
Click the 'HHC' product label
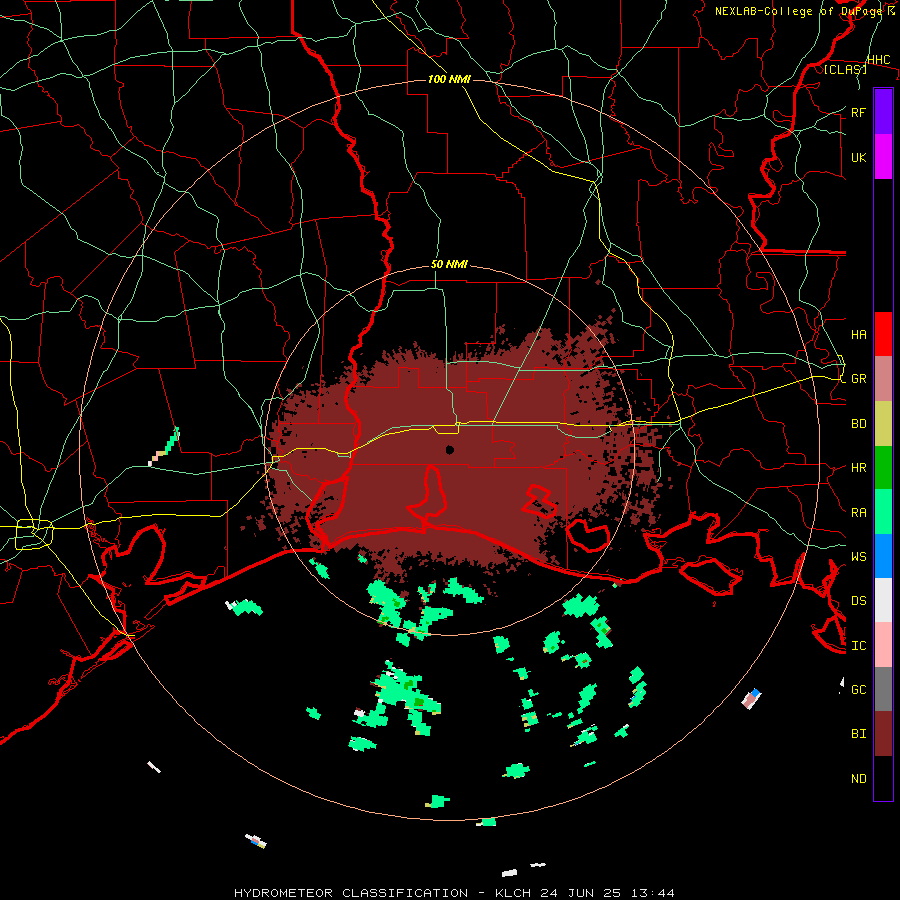coord(878,60)
